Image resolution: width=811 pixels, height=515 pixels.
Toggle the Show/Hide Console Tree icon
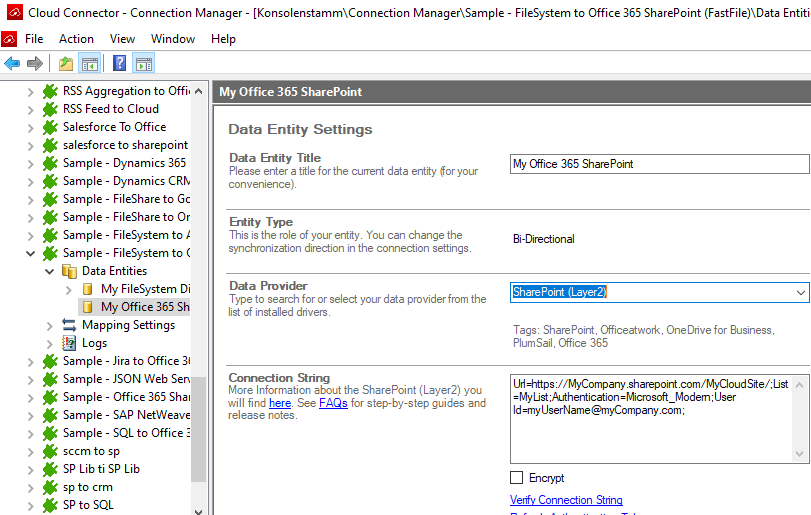[x=90, y=64]
